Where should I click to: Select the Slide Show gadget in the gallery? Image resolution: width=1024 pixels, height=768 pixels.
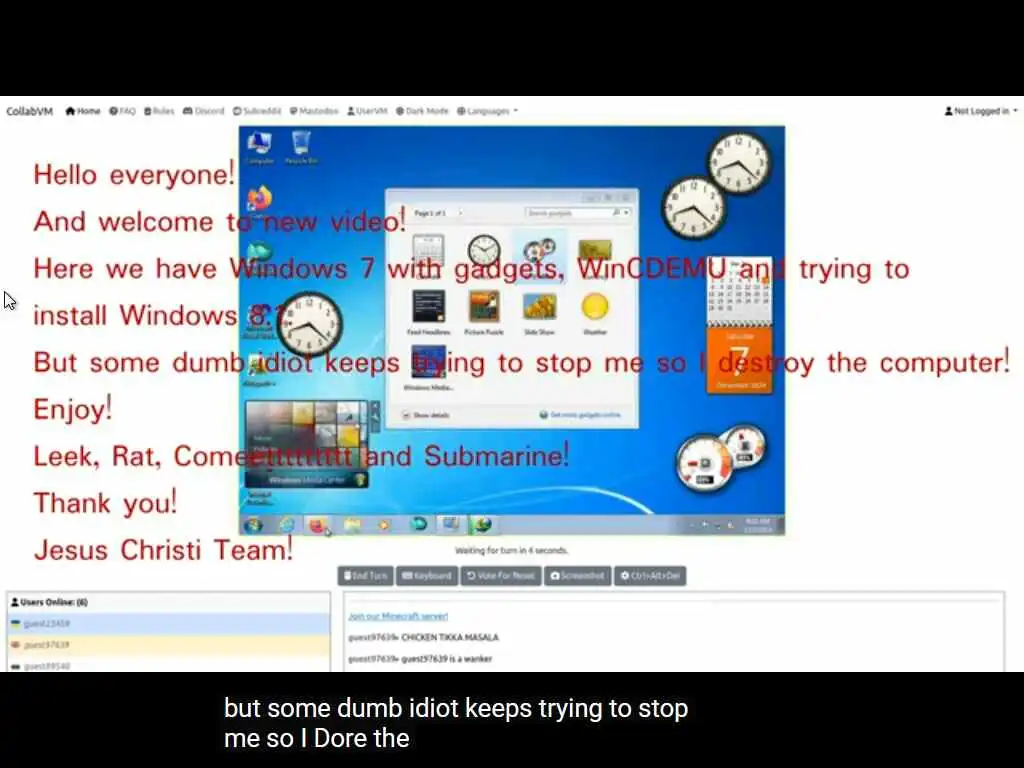tap(539, 313)
